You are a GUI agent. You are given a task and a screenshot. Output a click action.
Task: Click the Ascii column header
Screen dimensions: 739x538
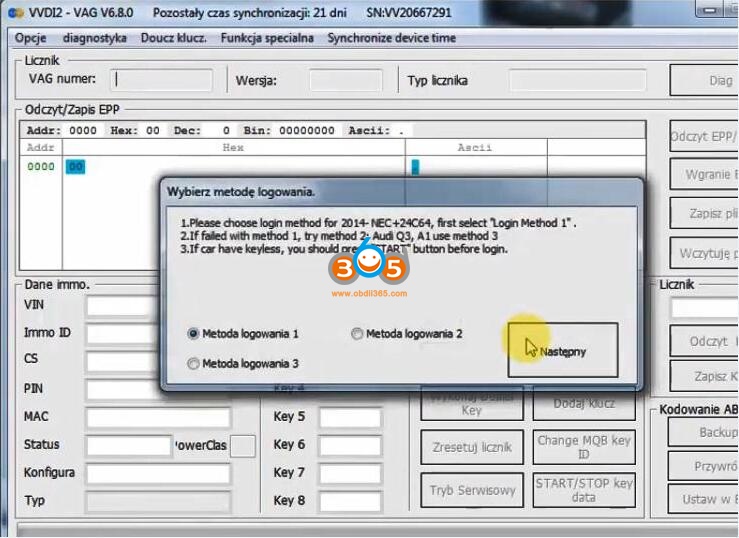point(475,147)
